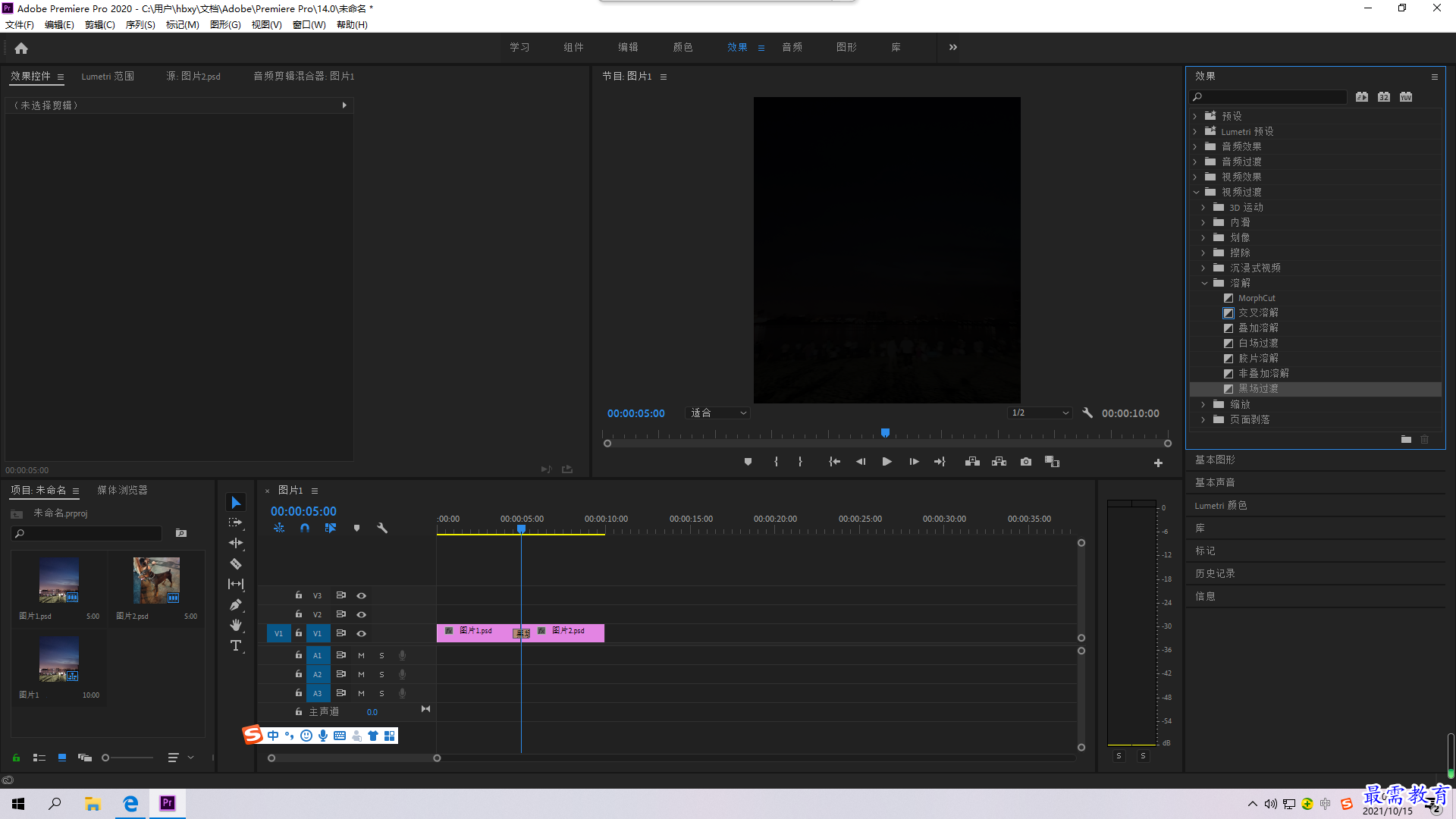Export frame with camera icon
The image size is (1456, 819).
[1026, 462]
